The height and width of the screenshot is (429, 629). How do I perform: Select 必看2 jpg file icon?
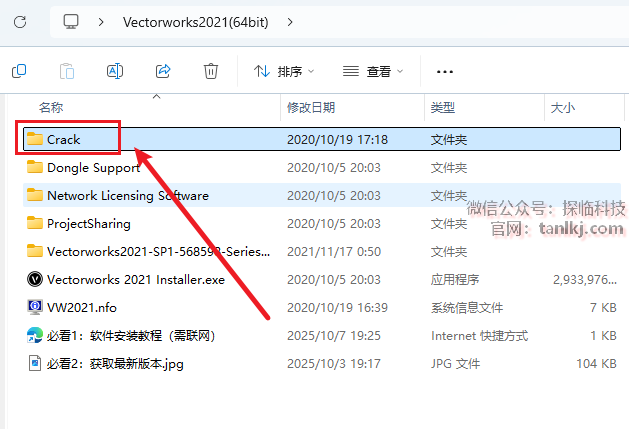35,363
